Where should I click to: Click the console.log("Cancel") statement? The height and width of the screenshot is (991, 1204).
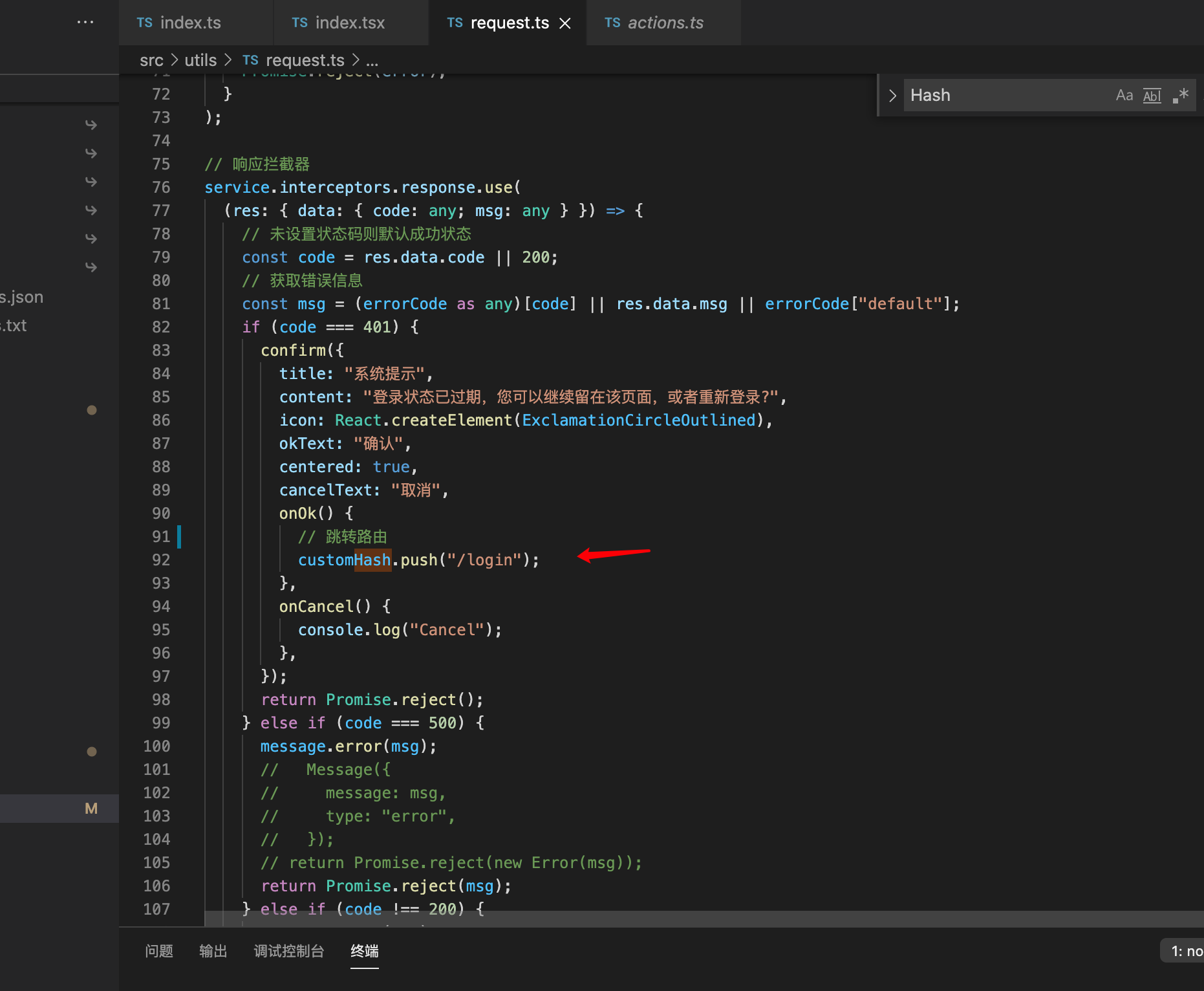click(x=400, y=630)
